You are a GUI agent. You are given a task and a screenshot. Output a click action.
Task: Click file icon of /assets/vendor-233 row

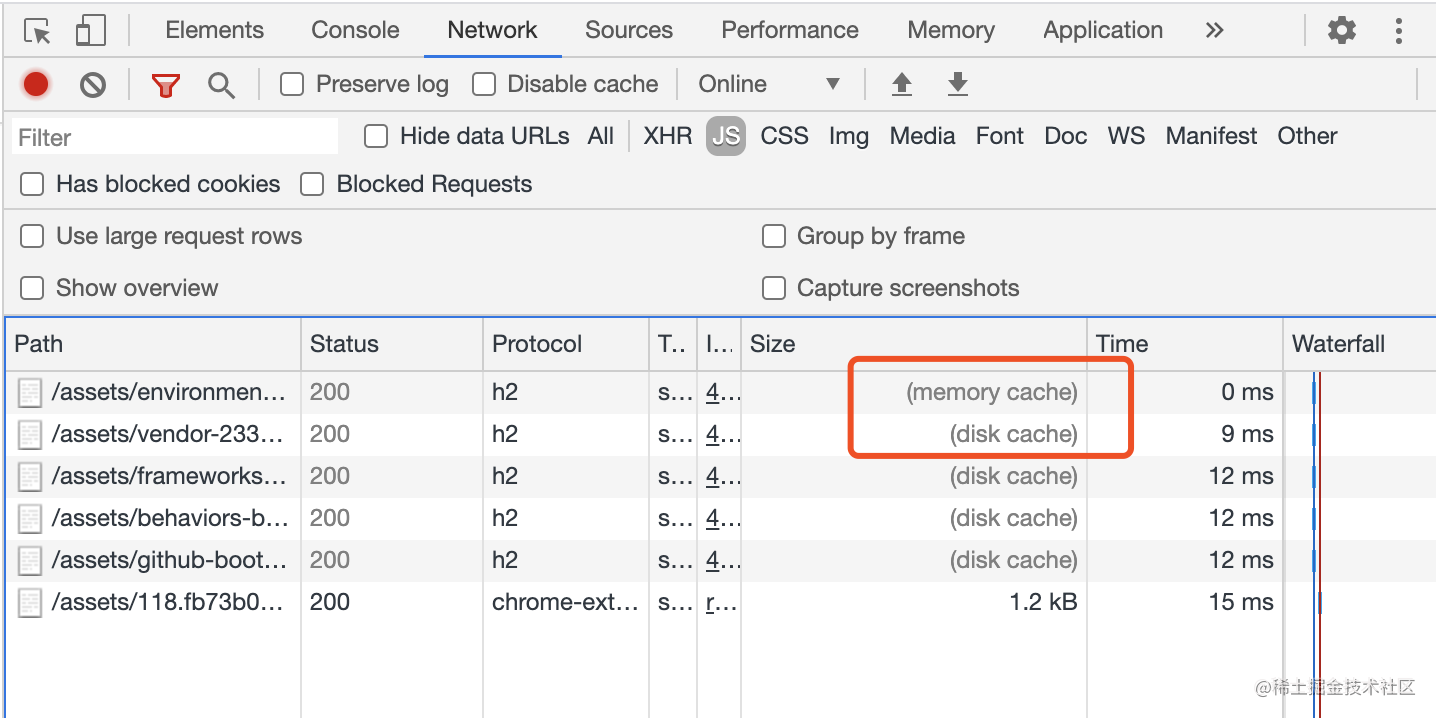[30, 435]
